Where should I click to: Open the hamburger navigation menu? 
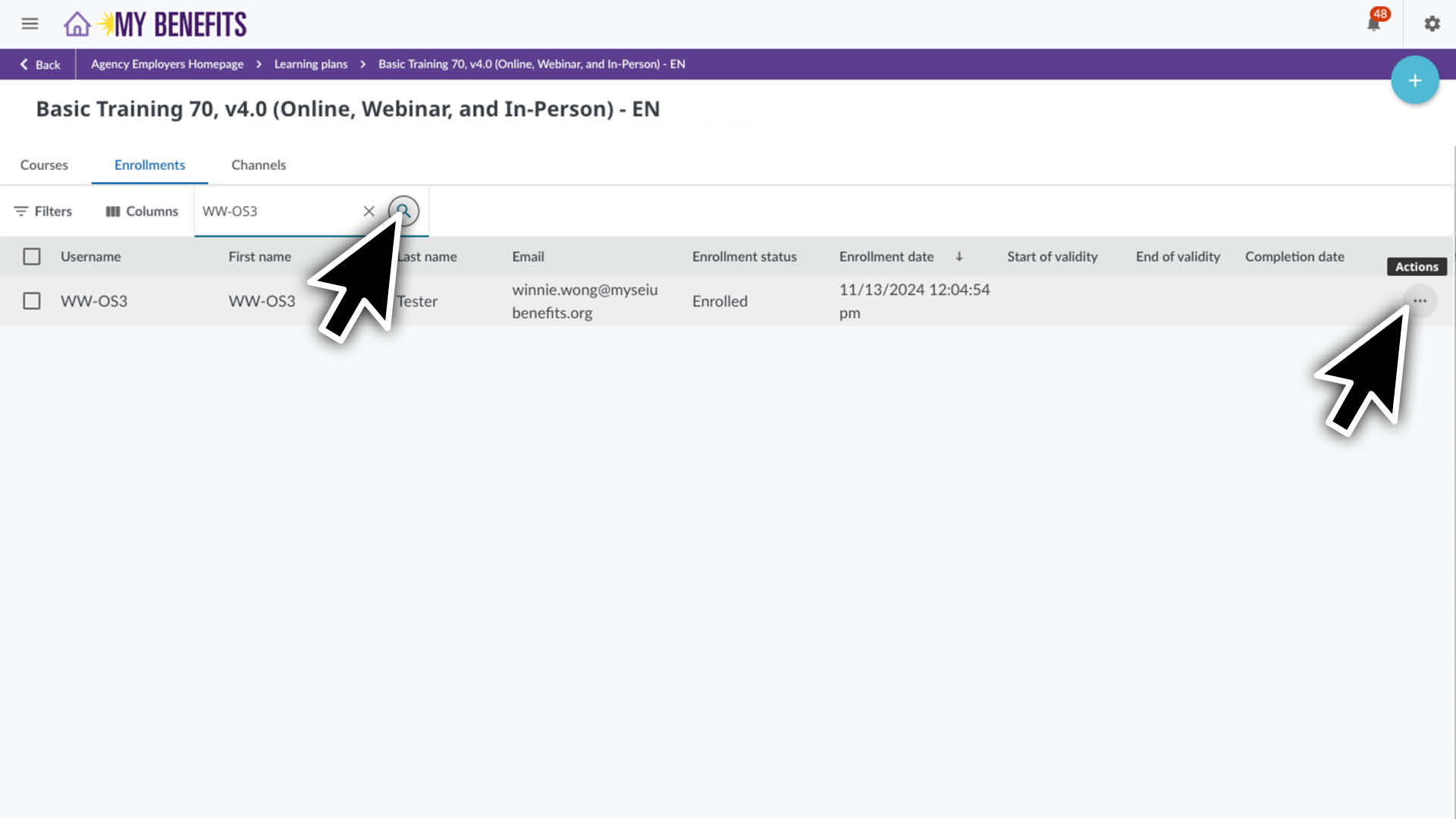[30, 24]
